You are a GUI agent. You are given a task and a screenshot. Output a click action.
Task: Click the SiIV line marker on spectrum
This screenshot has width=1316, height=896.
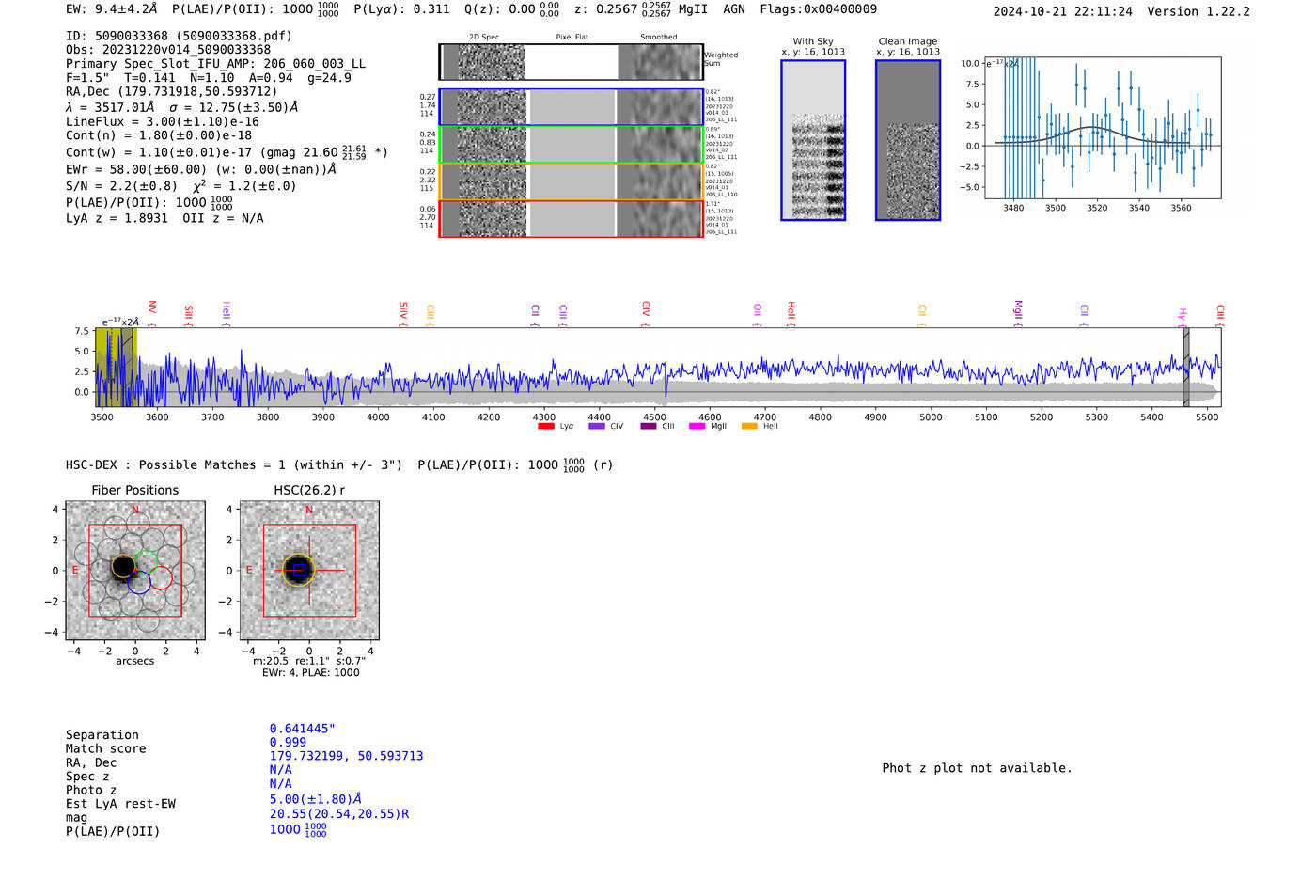pos(403,313)
